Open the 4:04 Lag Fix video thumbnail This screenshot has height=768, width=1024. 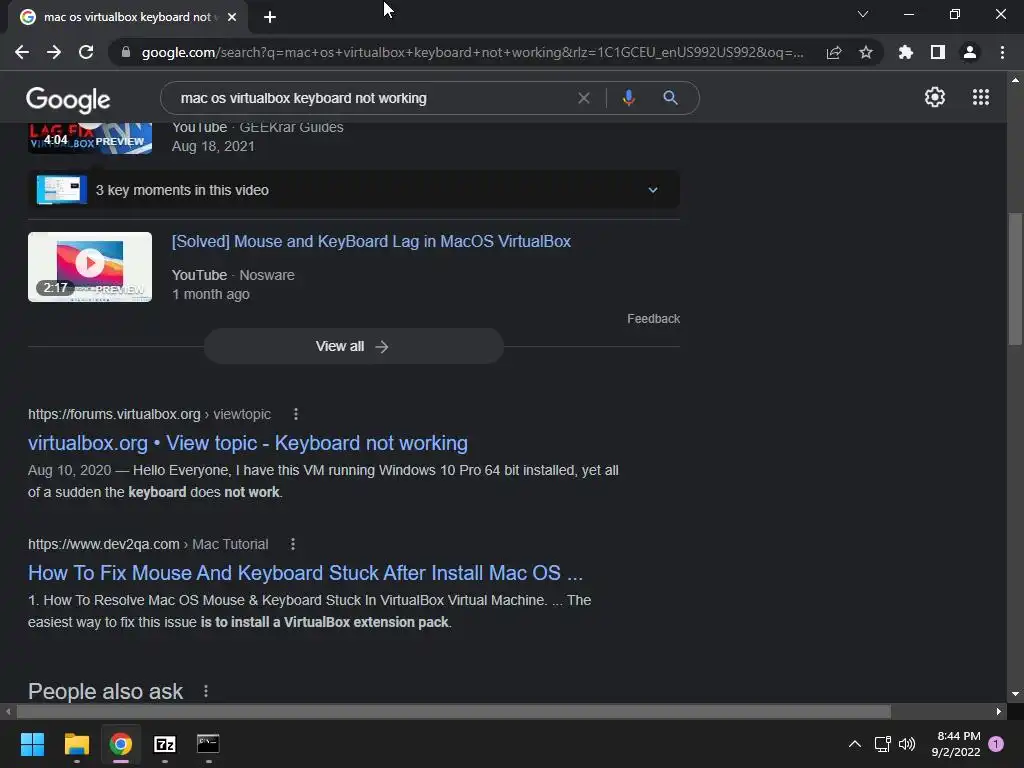pos(90,138)
